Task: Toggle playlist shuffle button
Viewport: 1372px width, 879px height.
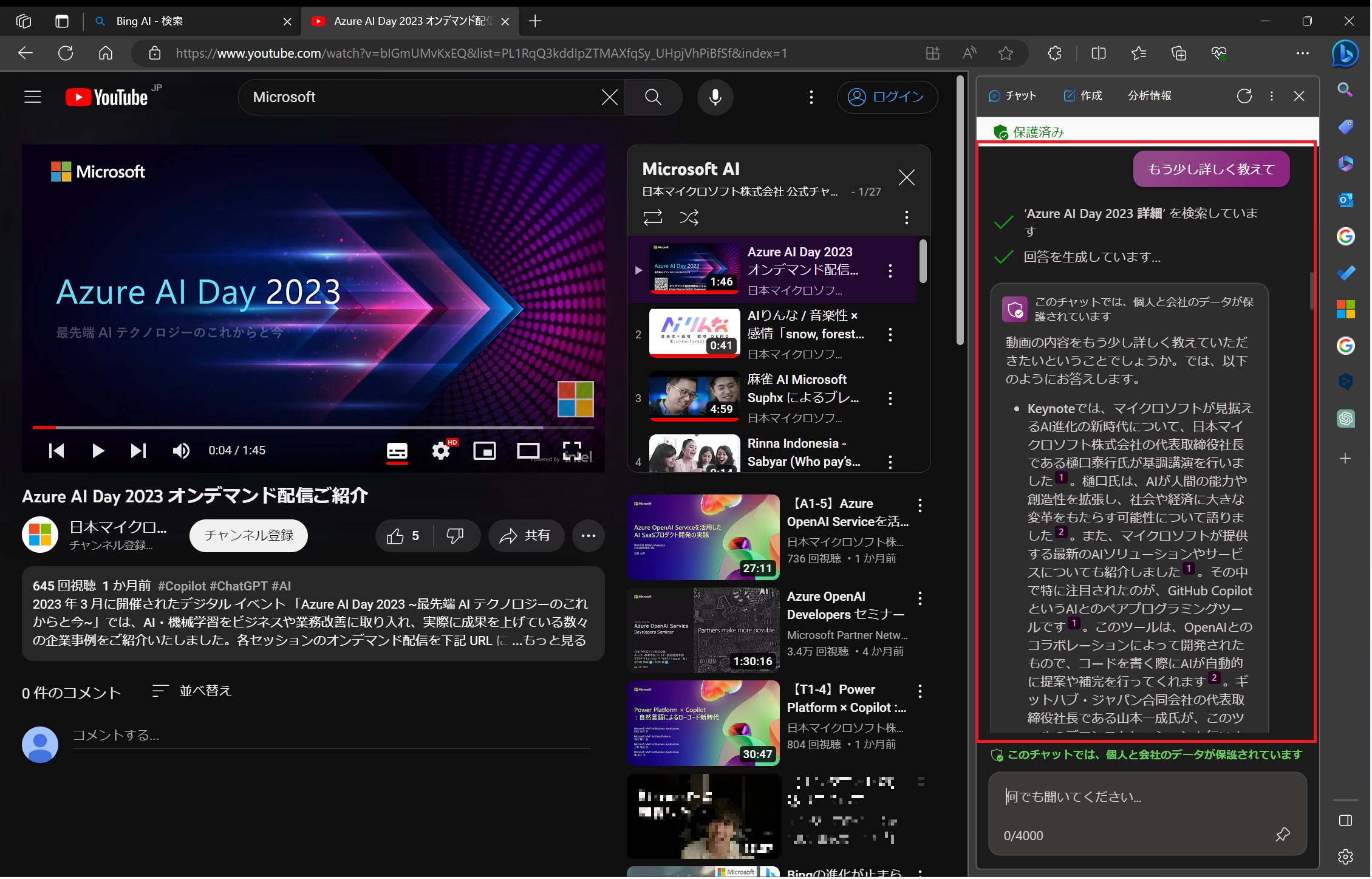Action: tap(689, 217)
